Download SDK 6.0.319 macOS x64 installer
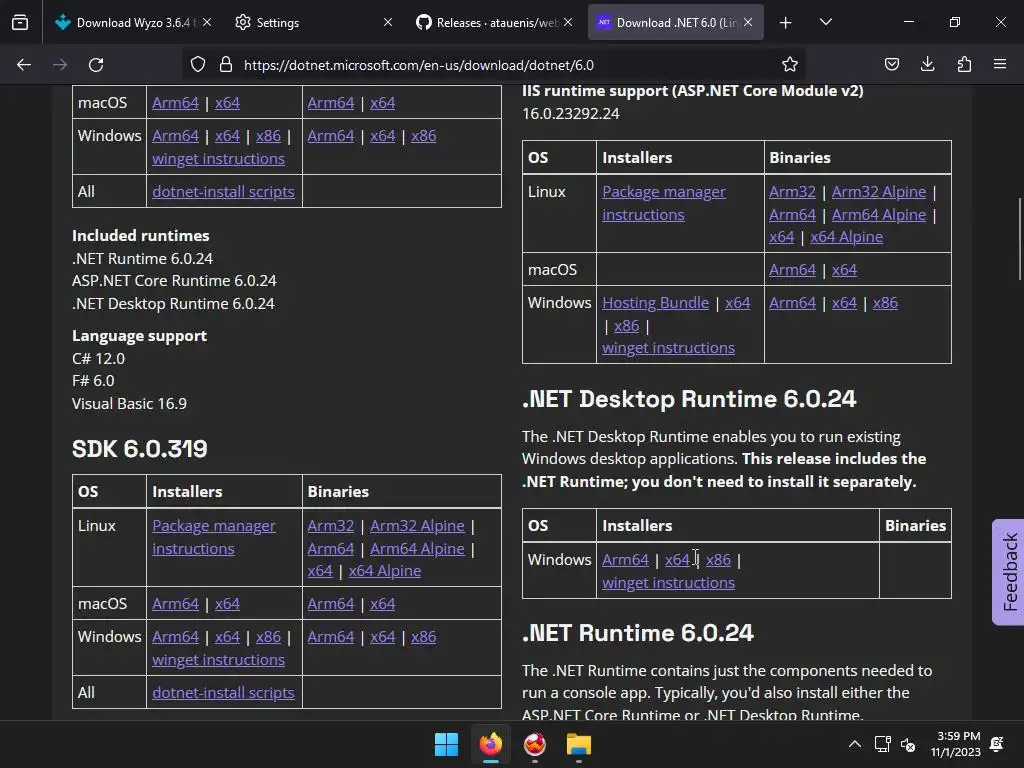 click(x=227, y=604)
